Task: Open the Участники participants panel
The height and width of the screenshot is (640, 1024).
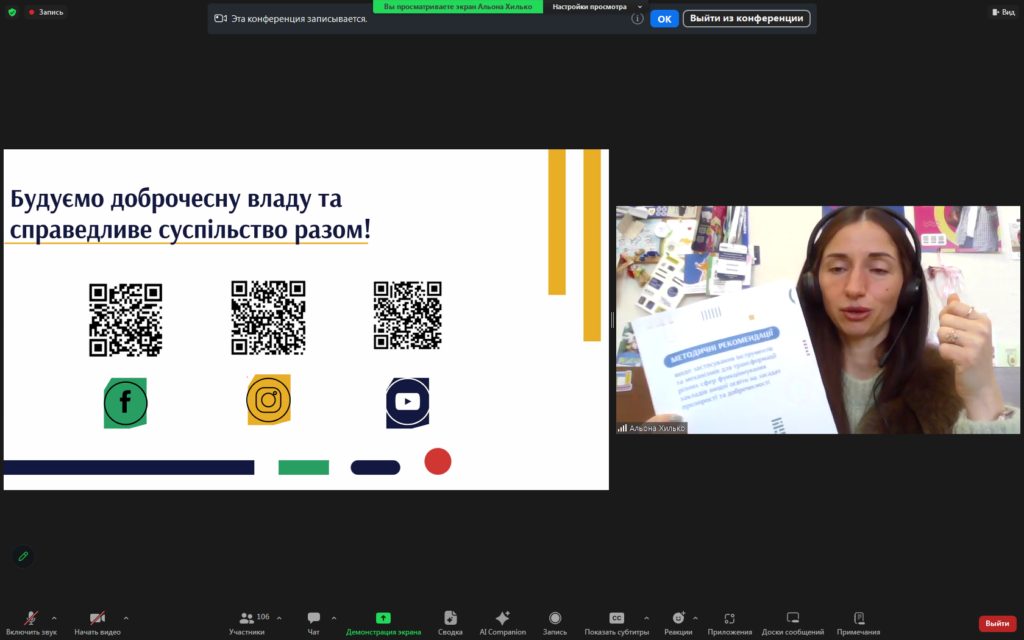Action: pyautogui.click(x=247, y=619)
